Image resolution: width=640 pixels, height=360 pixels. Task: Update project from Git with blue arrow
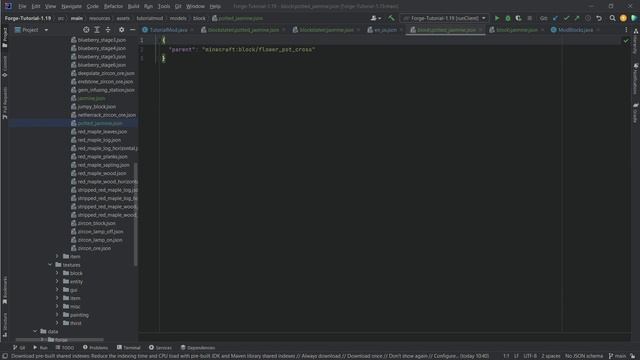(x=555, y=18)
